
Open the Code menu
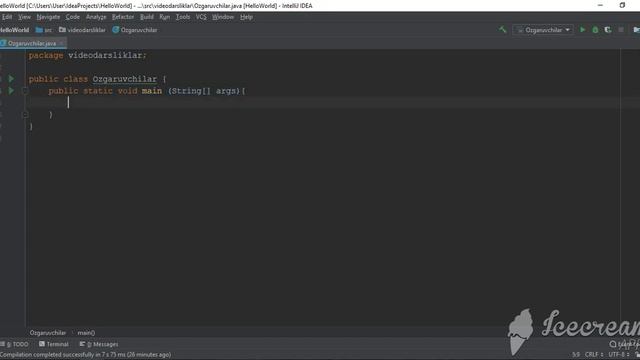(73, 17)
